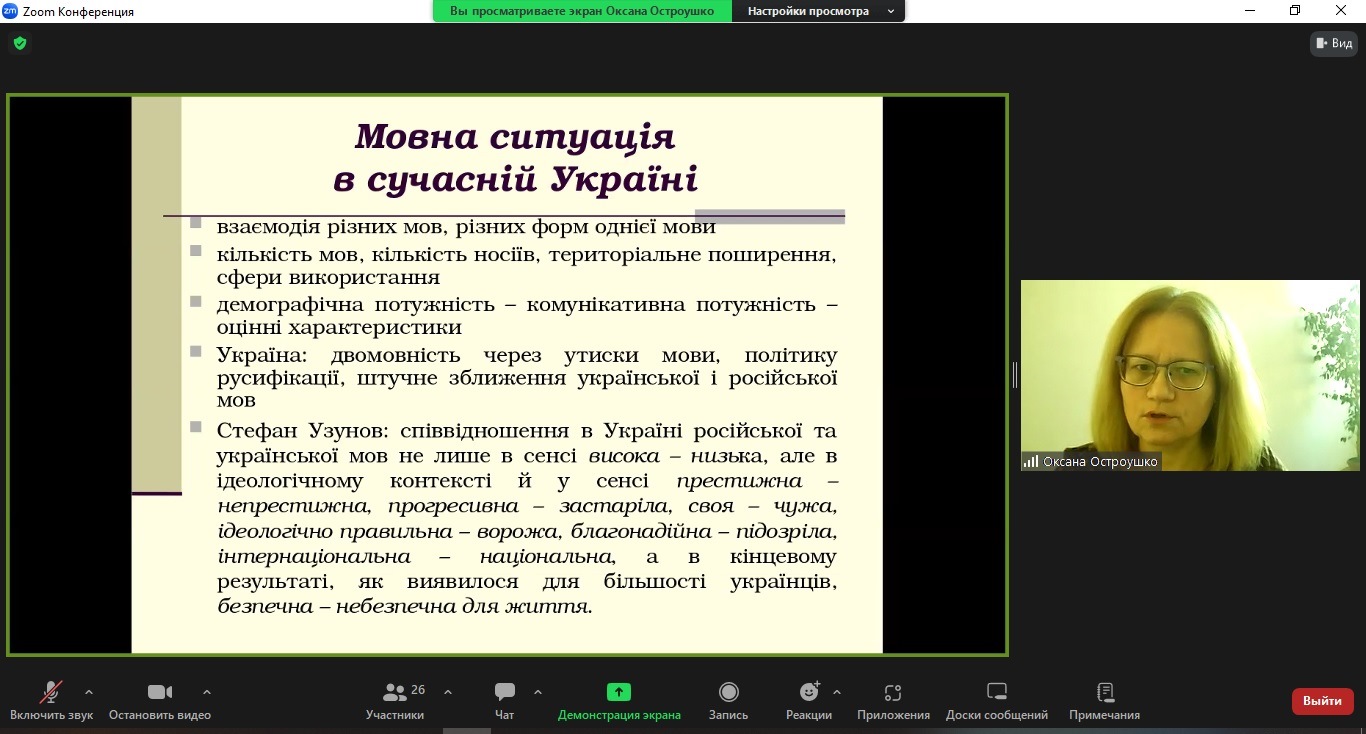Open the Чат chat panel
Viewport: 1366px width, 734px height.
505,693
